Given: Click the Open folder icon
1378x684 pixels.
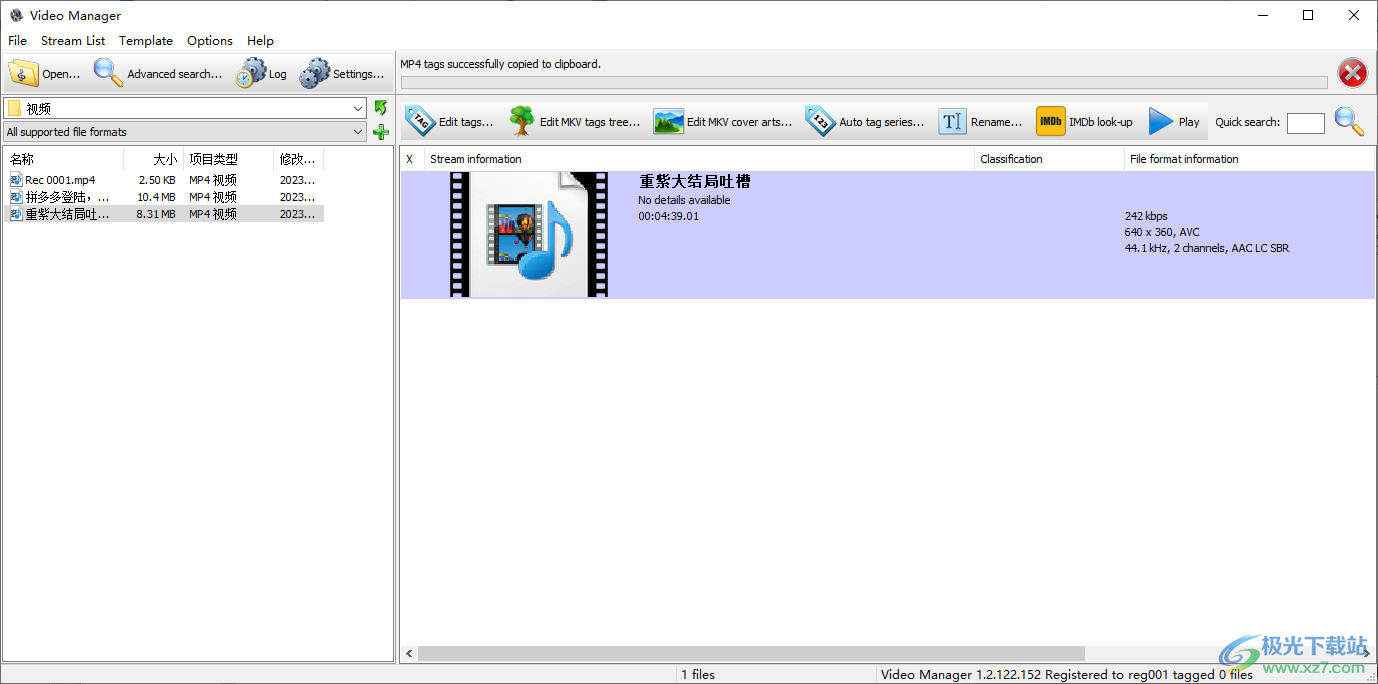Looking at the screenshot, I should coord(24,73).
